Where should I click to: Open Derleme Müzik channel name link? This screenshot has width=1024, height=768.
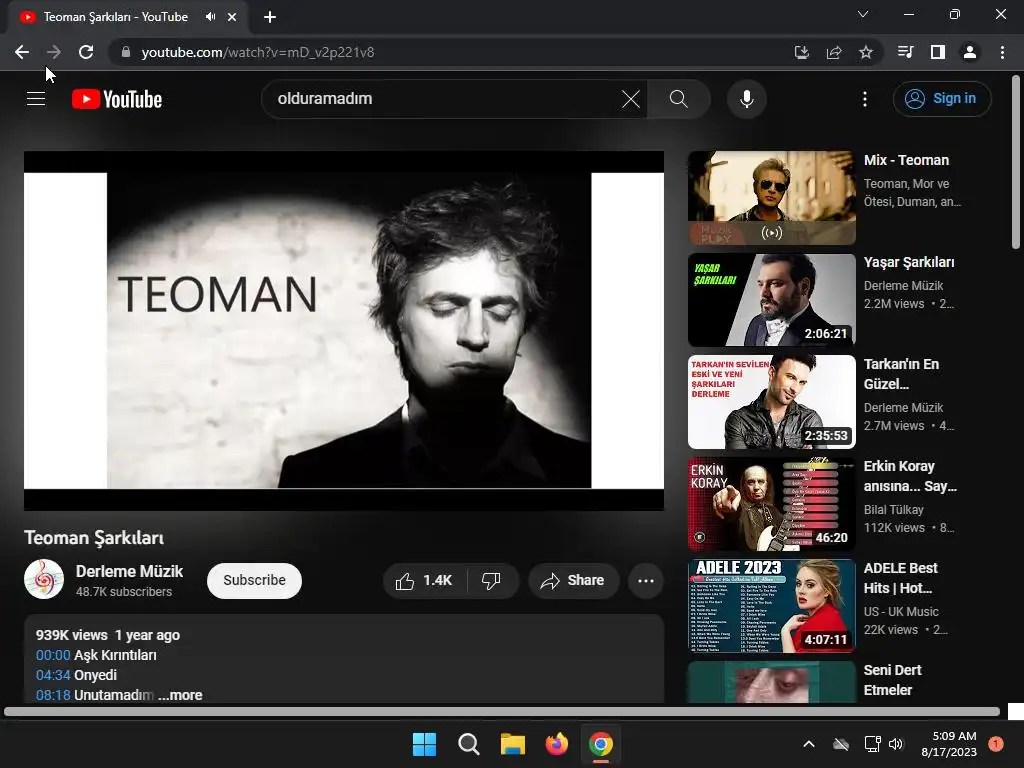[x=129, y=571]
